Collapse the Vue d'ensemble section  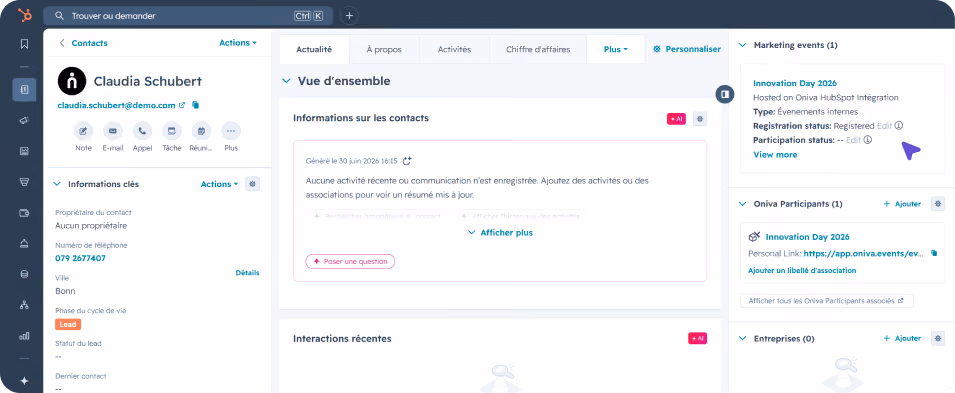[286, 81]
